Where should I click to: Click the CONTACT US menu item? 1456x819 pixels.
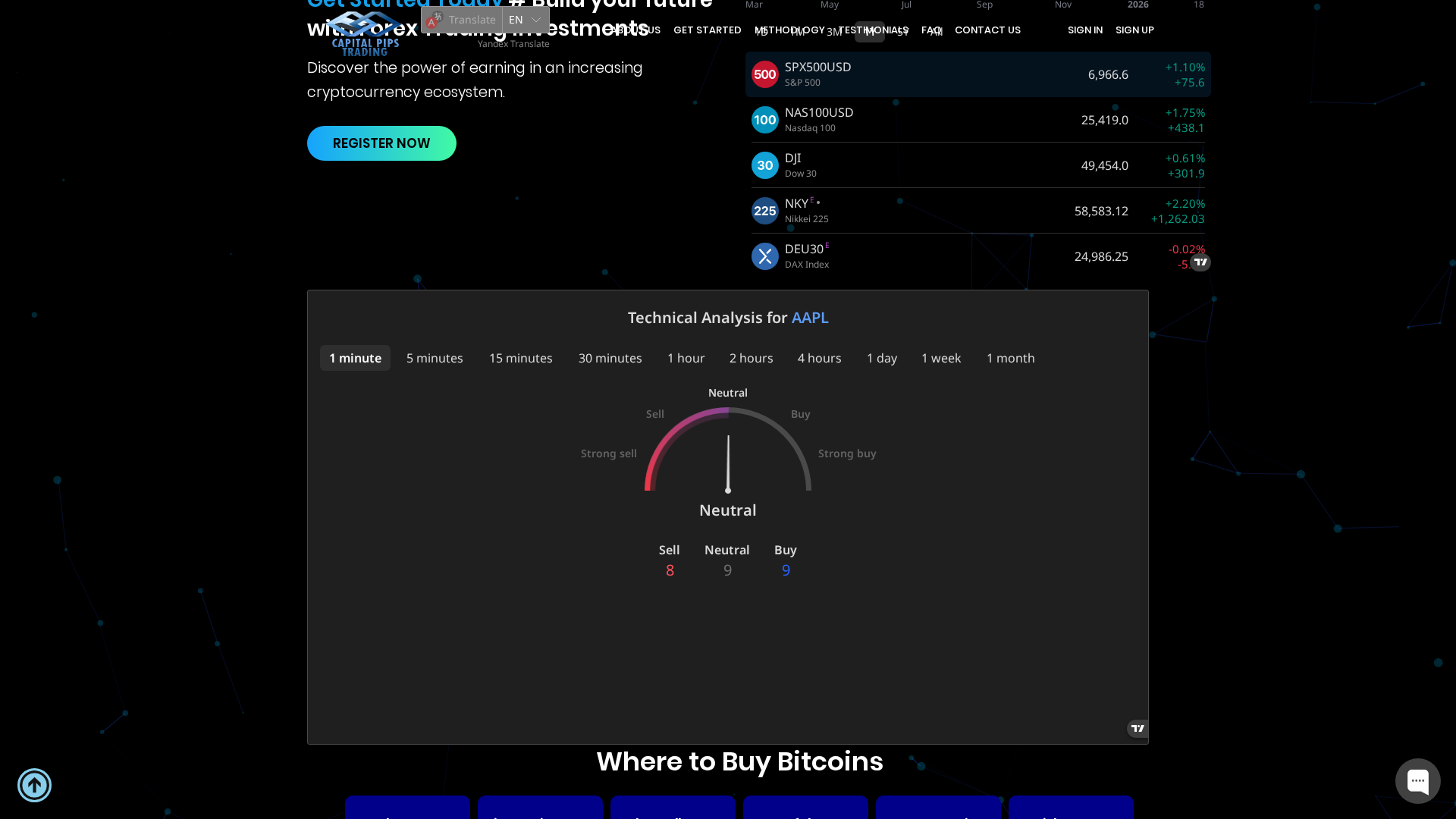[987, 30]
